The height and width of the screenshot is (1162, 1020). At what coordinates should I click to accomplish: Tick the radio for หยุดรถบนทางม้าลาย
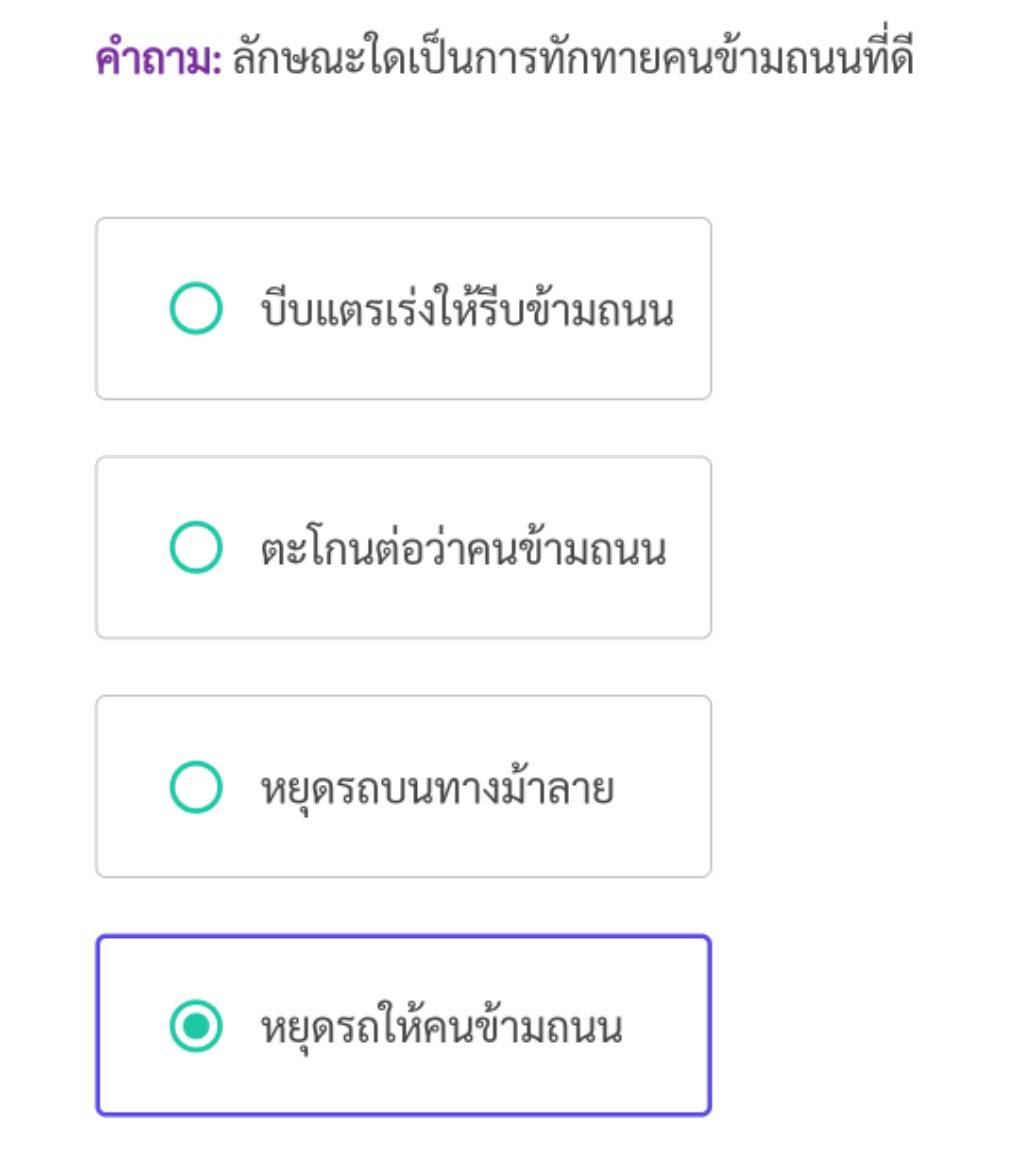point(195,787)
